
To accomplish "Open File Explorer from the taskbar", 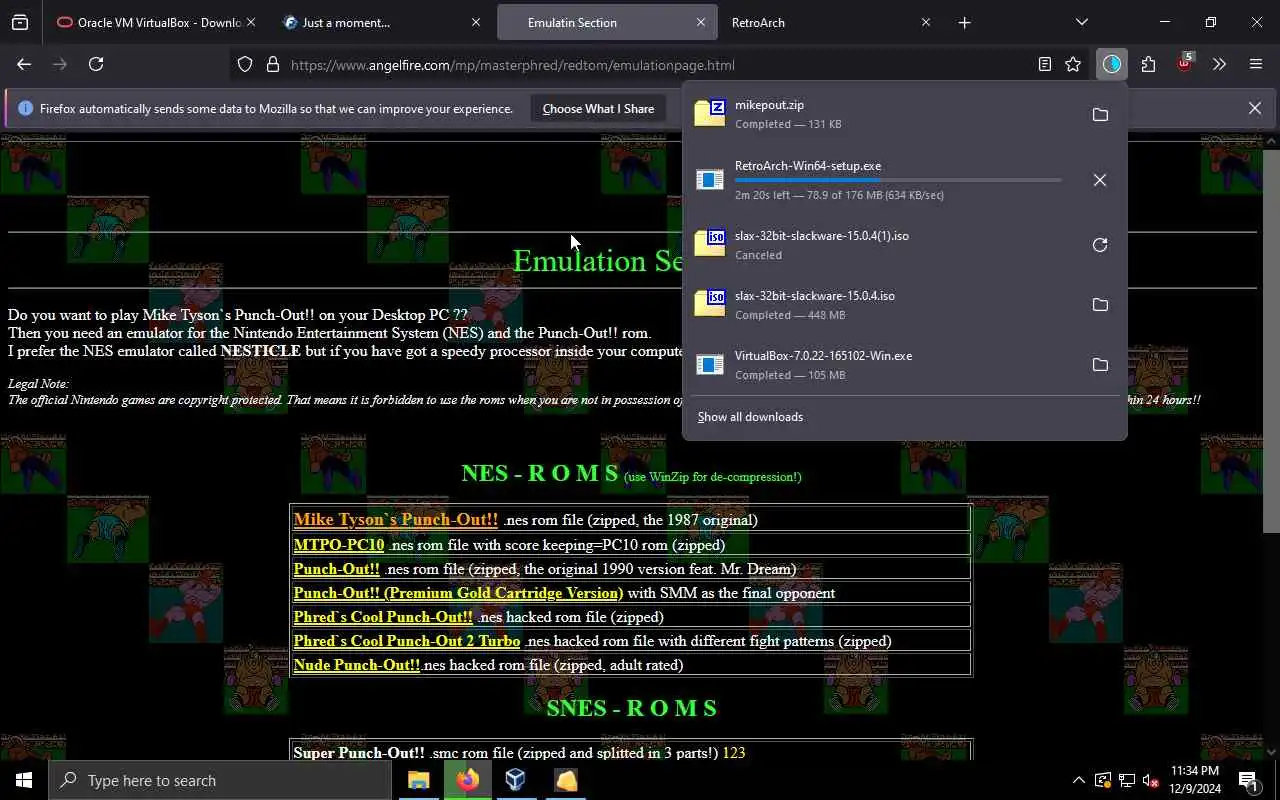I will click(418, 780).
